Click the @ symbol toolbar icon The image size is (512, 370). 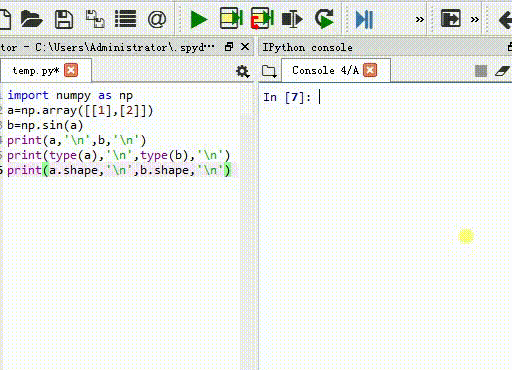[x=157, y=19]
